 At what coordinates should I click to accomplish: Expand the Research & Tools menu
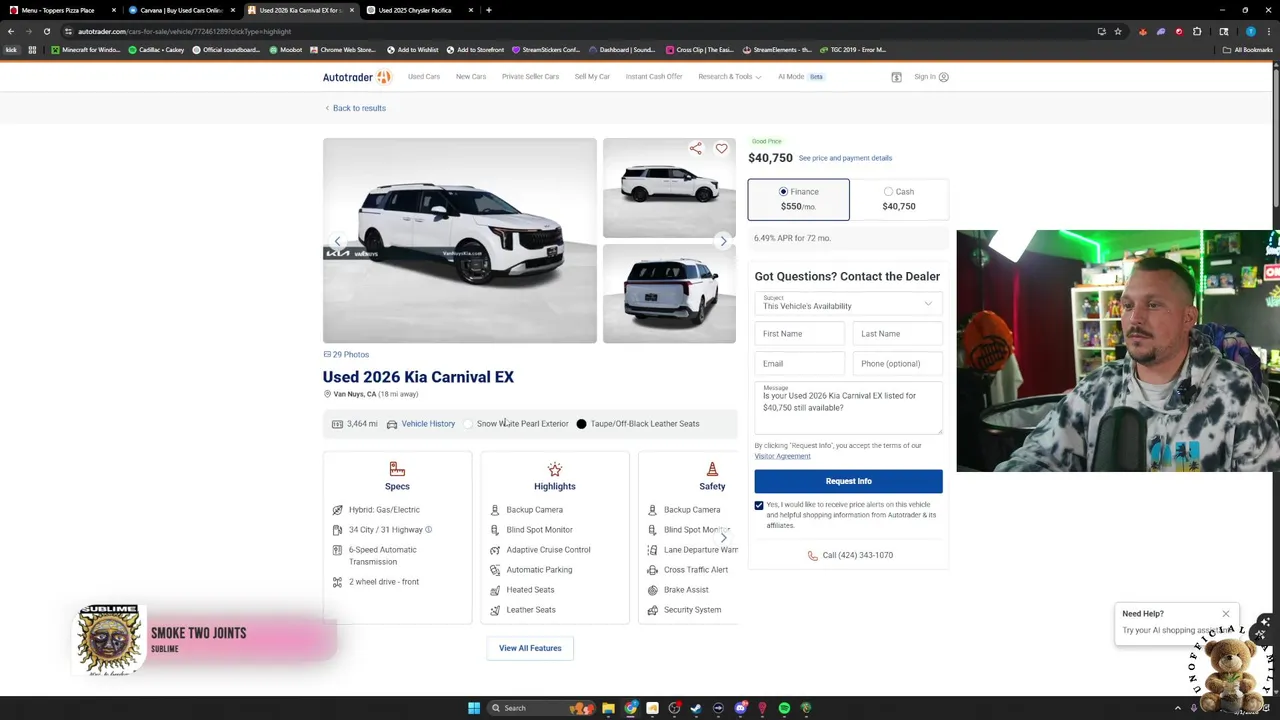tap(729, 77)
